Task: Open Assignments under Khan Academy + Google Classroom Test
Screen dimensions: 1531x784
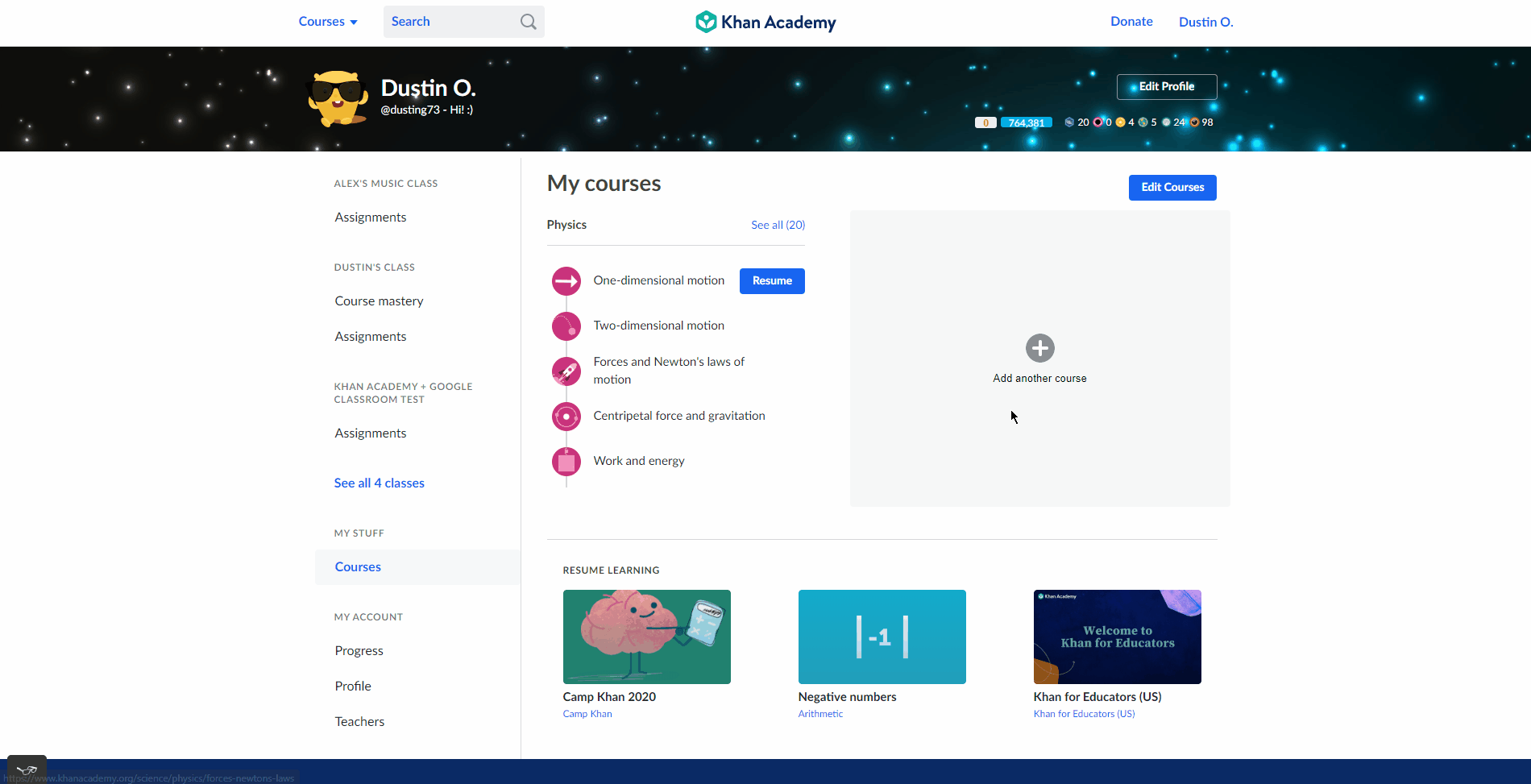Action: pos(371,433)
